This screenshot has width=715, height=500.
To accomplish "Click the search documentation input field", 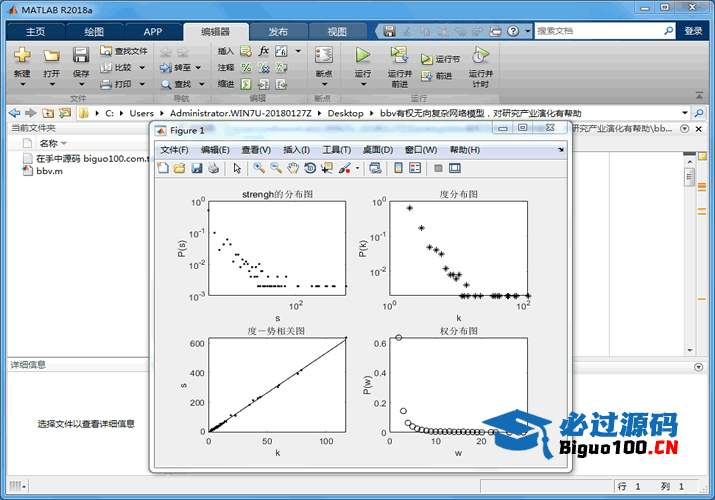I will pyautogui.click(x=598, y=31).
